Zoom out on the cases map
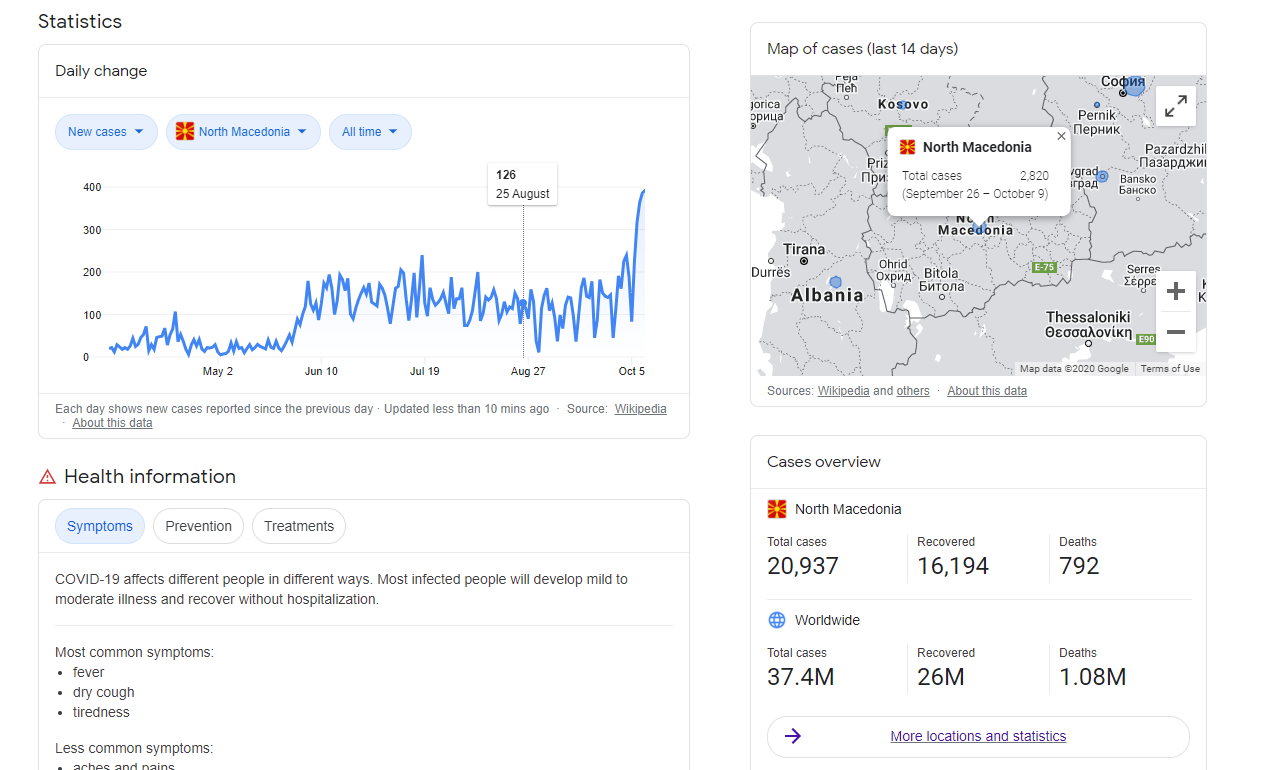The image size is (1261, 770). 1176,332
